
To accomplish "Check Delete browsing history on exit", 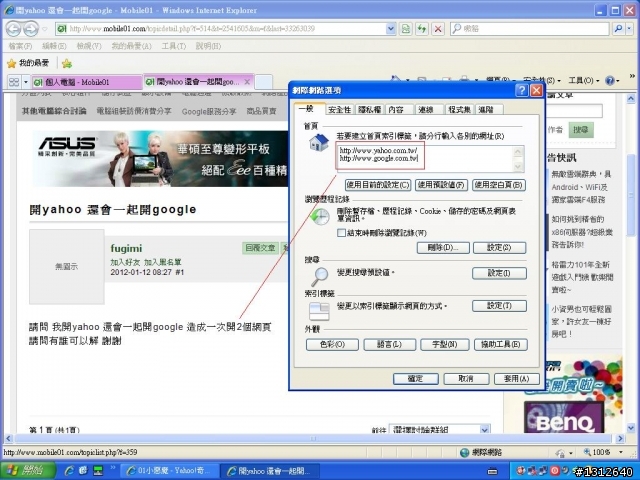I will click(341, 233).
